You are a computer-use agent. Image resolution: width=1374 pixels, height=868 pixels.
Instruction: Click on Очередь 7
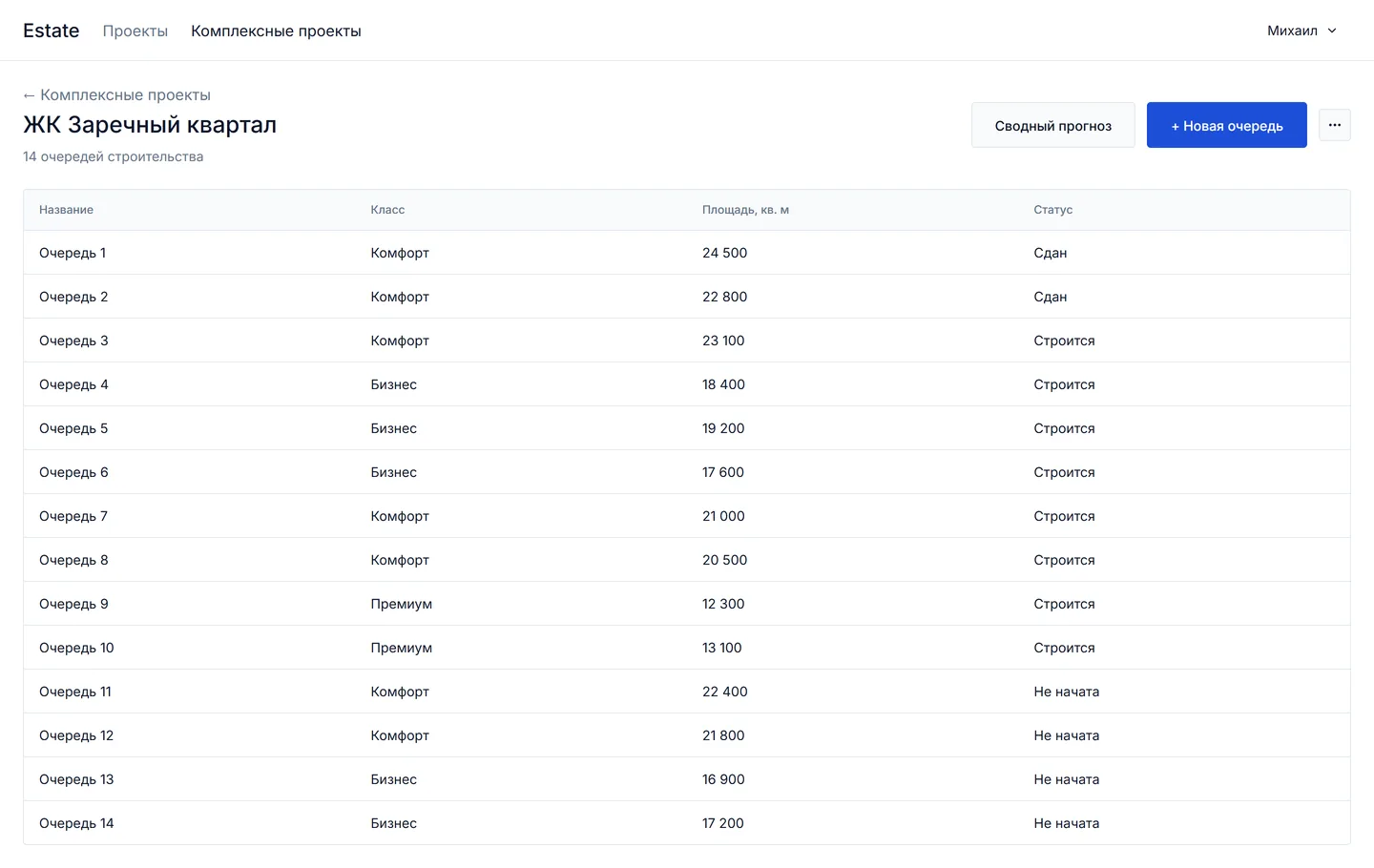pos(687,516)
